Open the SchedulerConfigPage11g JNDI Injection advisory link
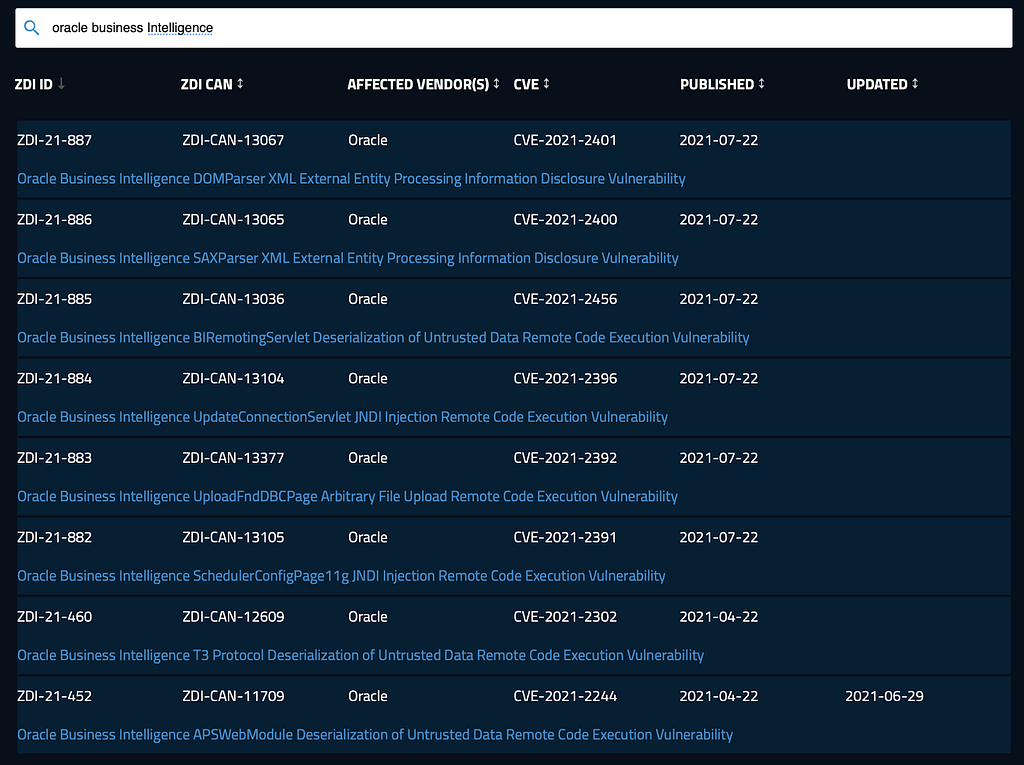 [x=342, y=576]
